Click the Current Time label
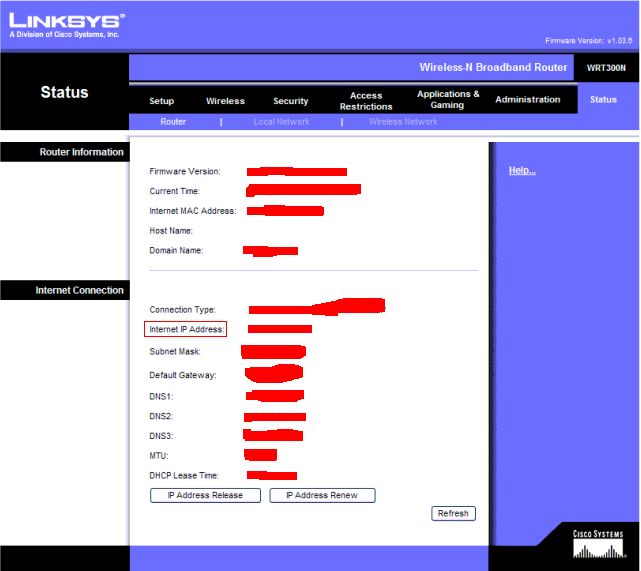 pyautogui.click(x=175, y=191)
